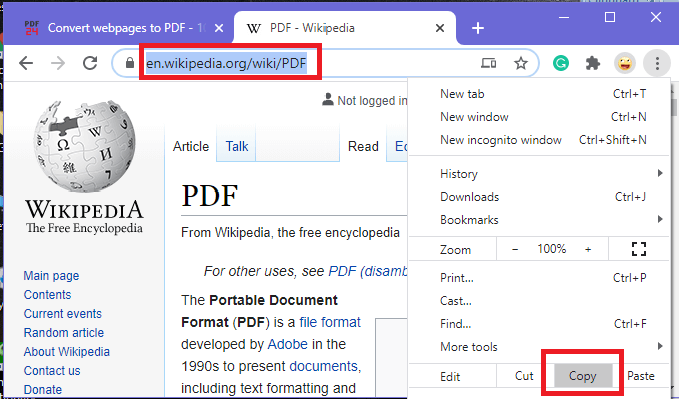Click the browser Forward arrow
679x399 pixels.
[x=58, y=63]
